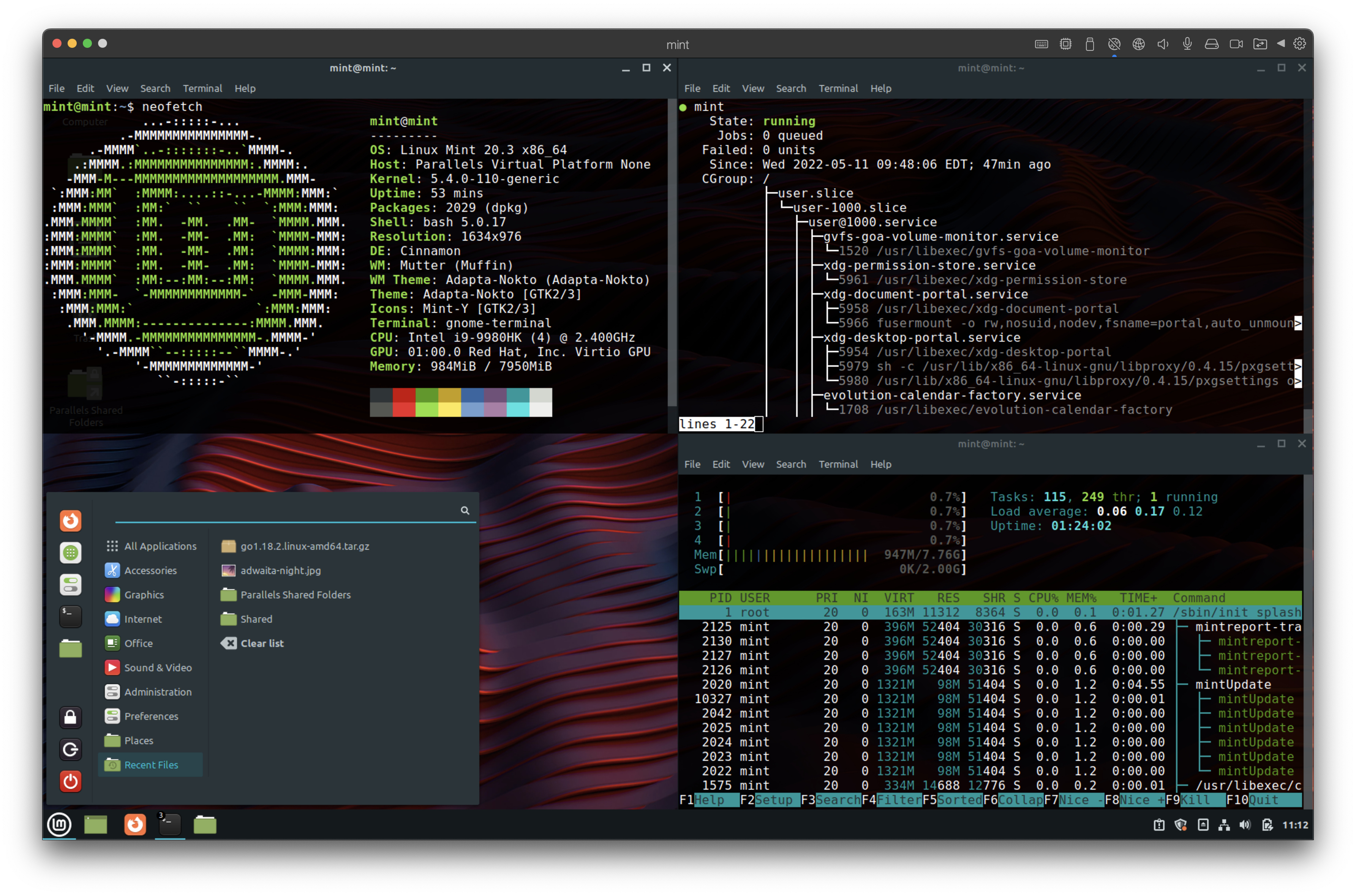The image size is (1356, 896).
Task: Select All Applications category in menu
Action: tap(151, 546)
